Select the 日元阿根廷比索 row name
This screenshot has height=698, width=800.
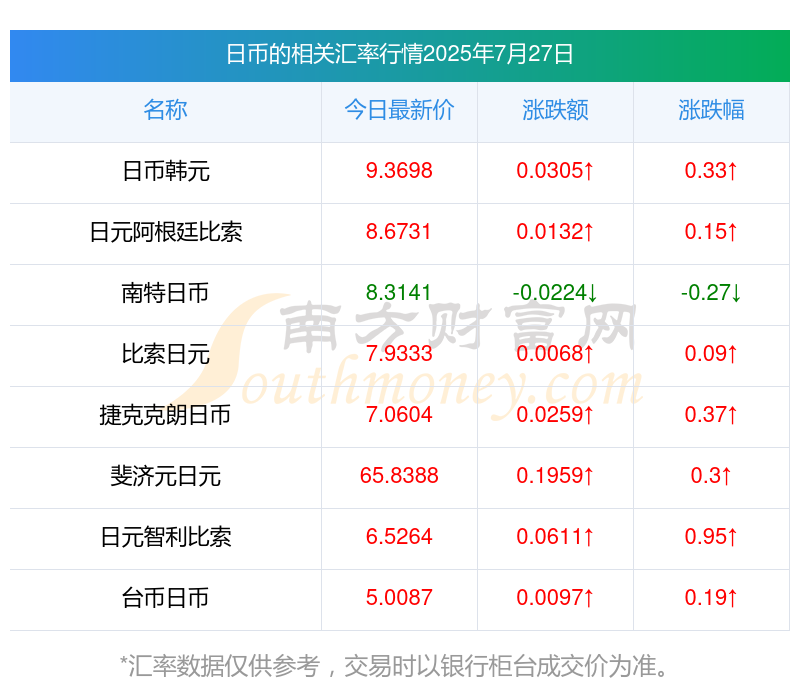(x=166, y=232)
